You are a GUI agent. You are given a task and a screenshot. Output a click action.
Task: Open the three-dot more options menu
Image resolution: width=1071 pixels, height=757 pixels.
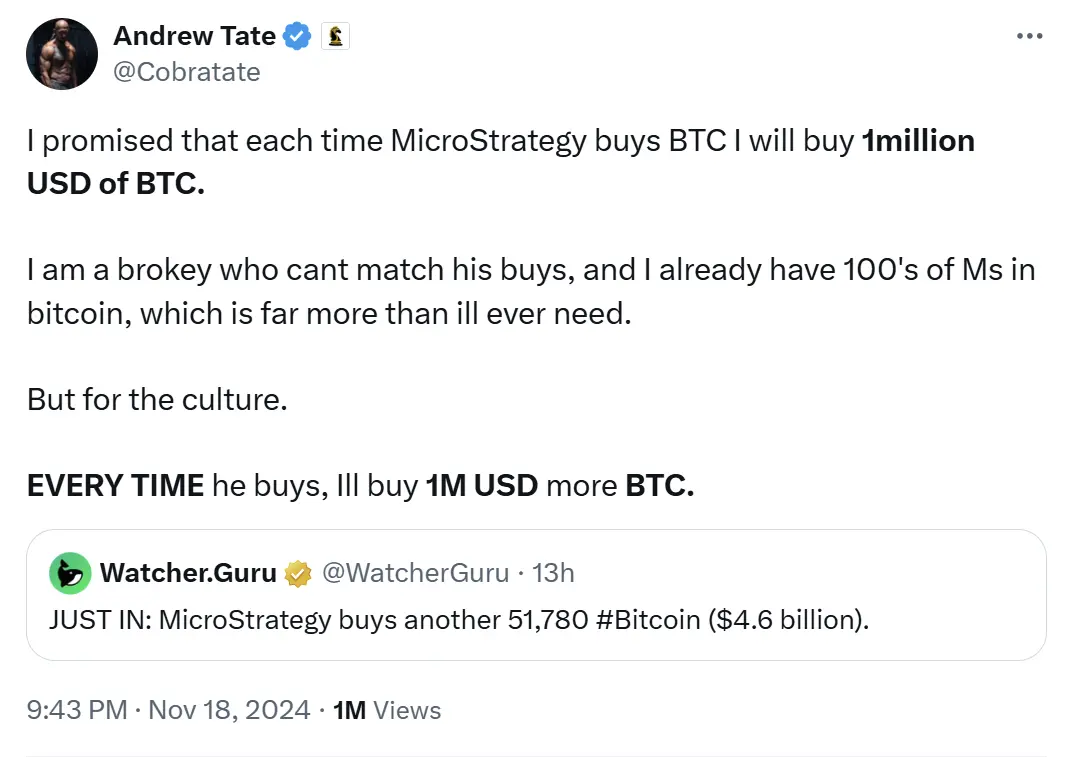coord(1029,35)
